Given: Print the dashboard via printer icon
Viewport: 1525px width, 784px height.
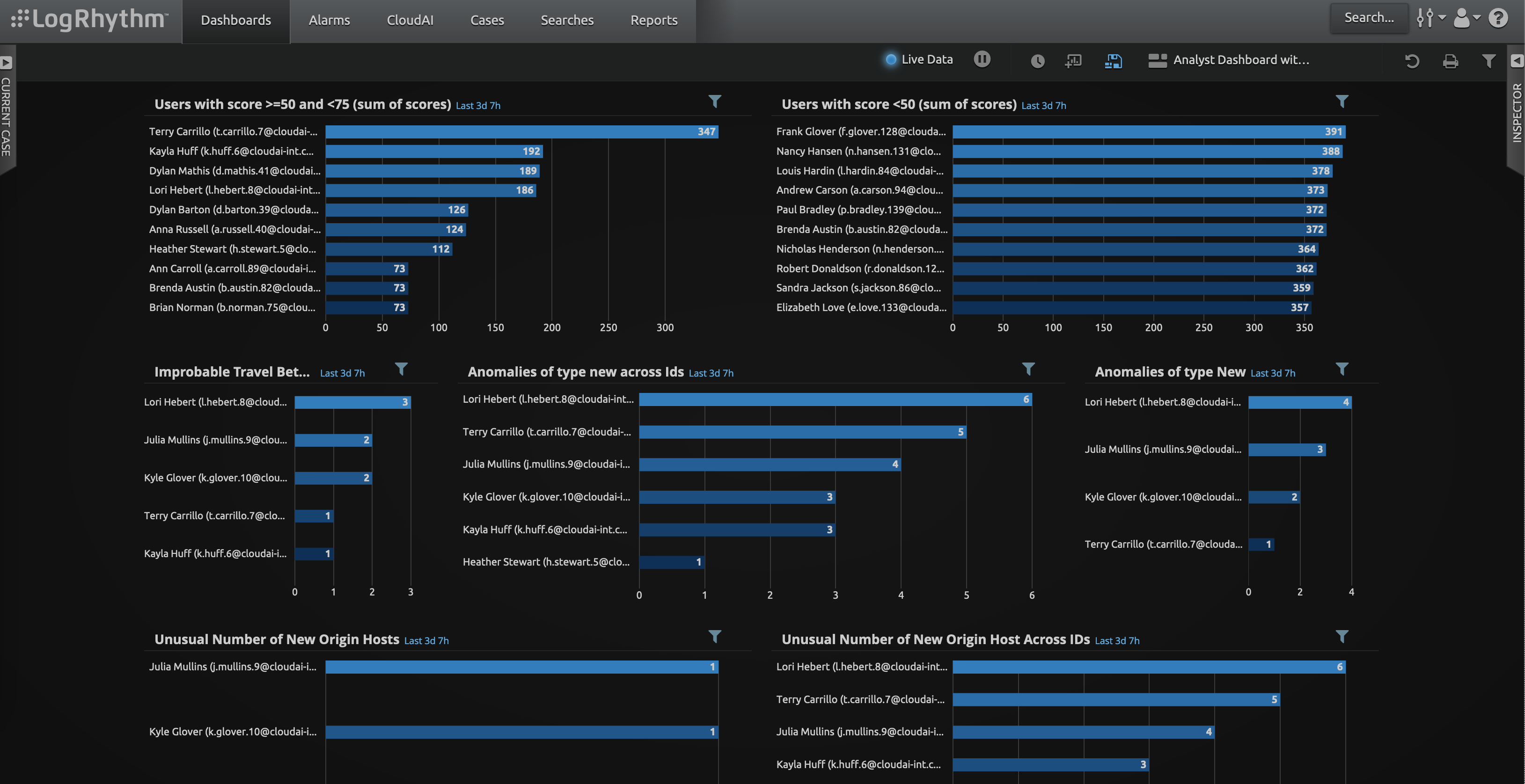Looking at the screenshot, I should 1450,61.
